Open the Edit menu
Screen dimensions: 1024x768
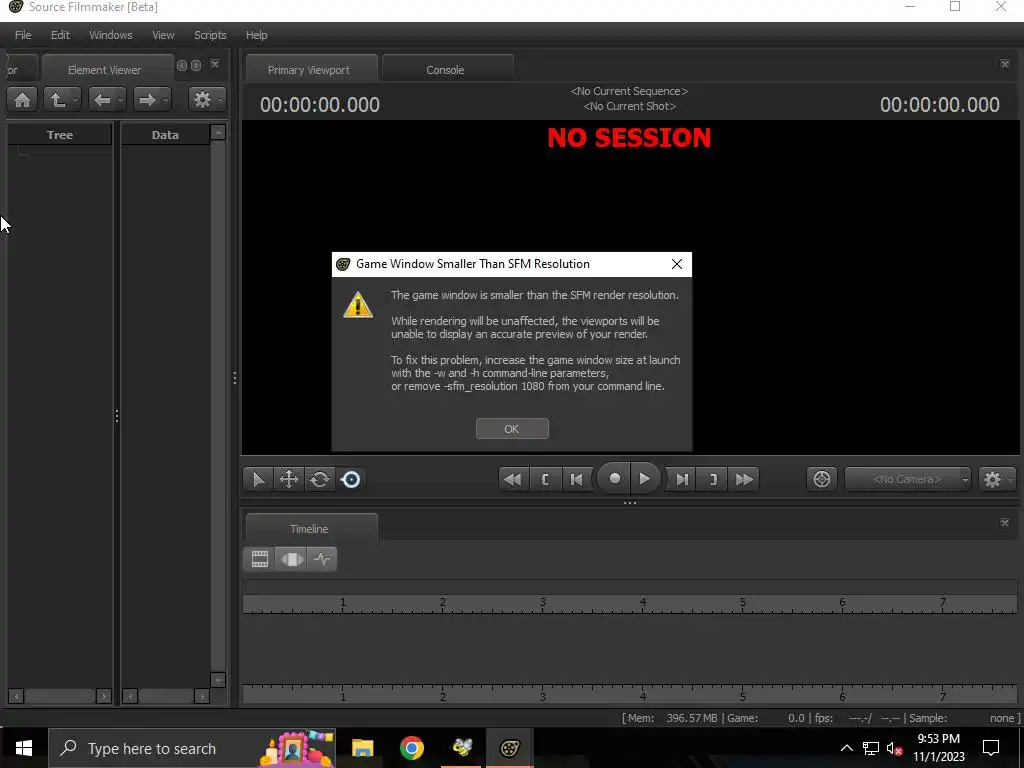60,35
